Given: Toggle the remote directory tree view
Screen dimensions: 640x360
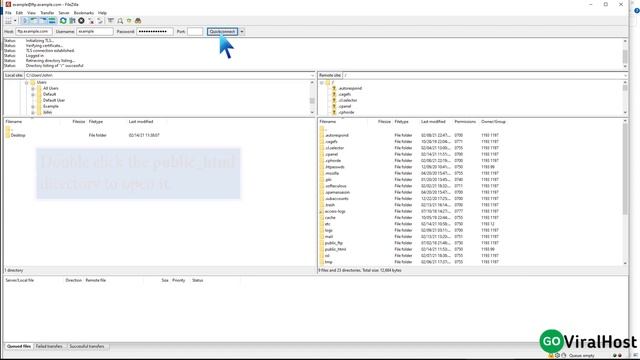Looking at the screenshot, I should (43, 20).
